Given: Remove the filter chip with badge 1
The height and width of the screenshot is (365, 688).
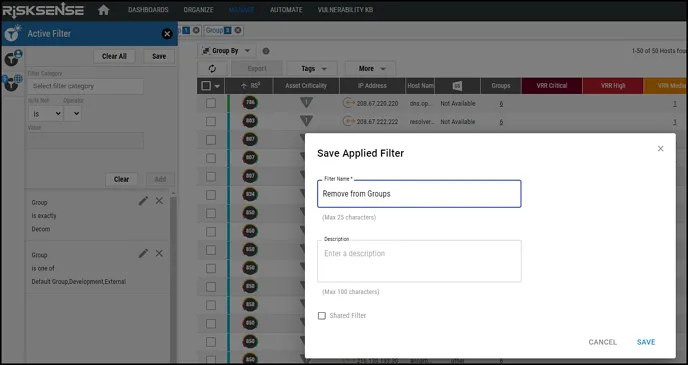Looking at the screenshot, I should [x=196, y=30].
